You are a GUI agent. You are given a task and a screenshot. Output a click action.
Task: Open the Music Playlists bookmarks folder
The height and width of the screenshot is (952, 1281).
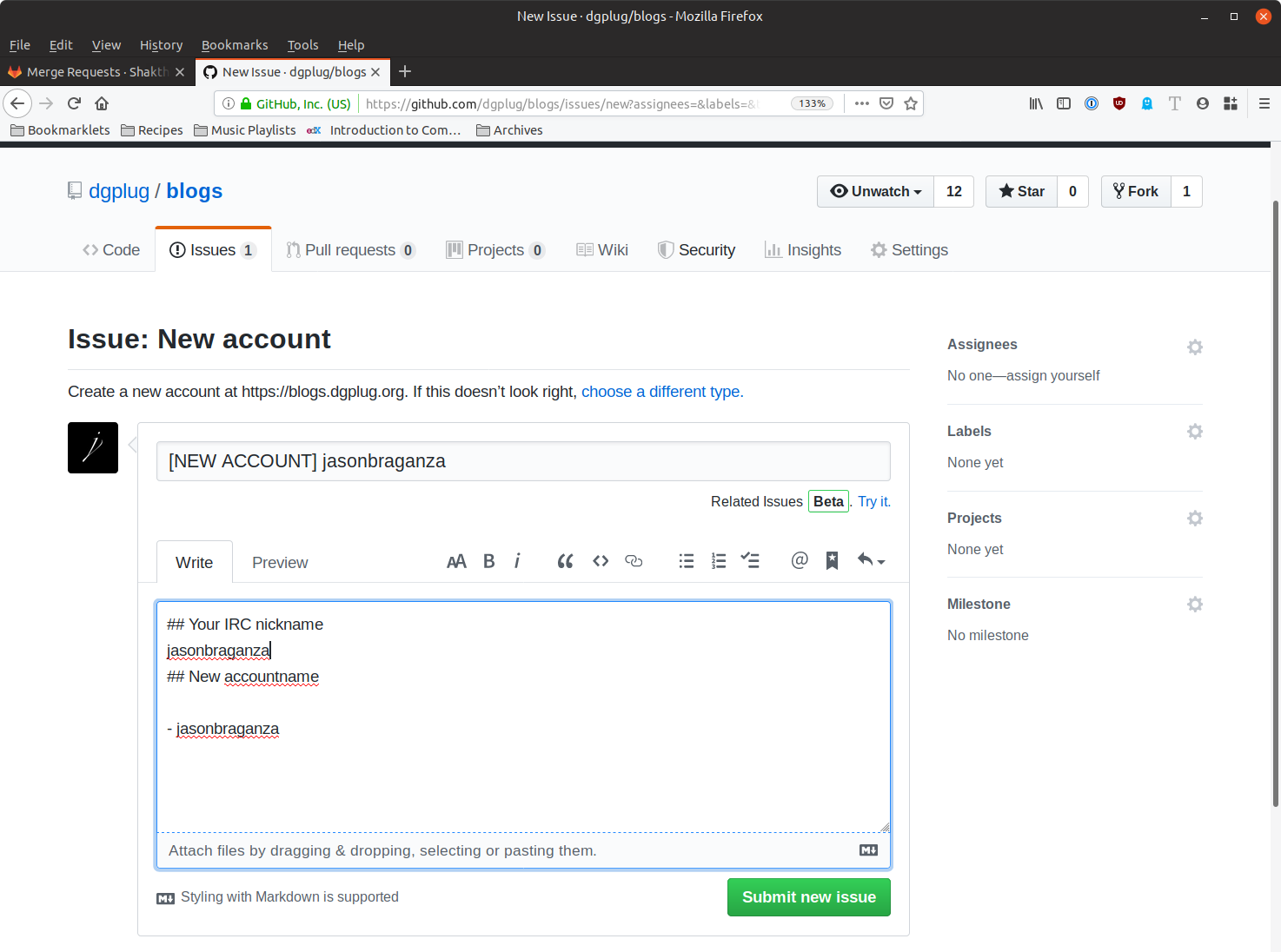pyautogui.click(x=245, y=130)
